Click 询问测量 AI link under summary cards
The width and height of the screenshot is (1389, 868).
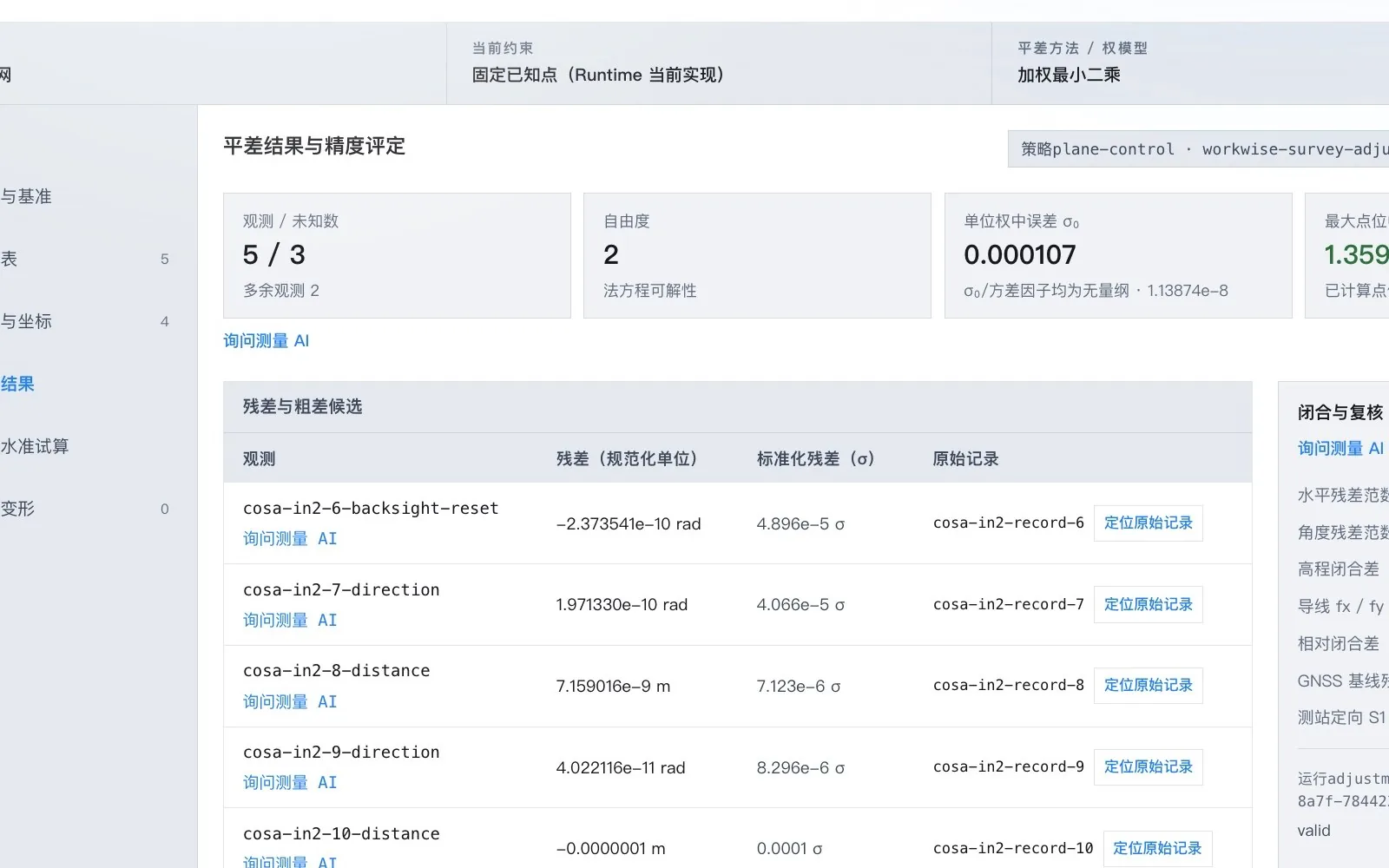(x=266, y=340)
